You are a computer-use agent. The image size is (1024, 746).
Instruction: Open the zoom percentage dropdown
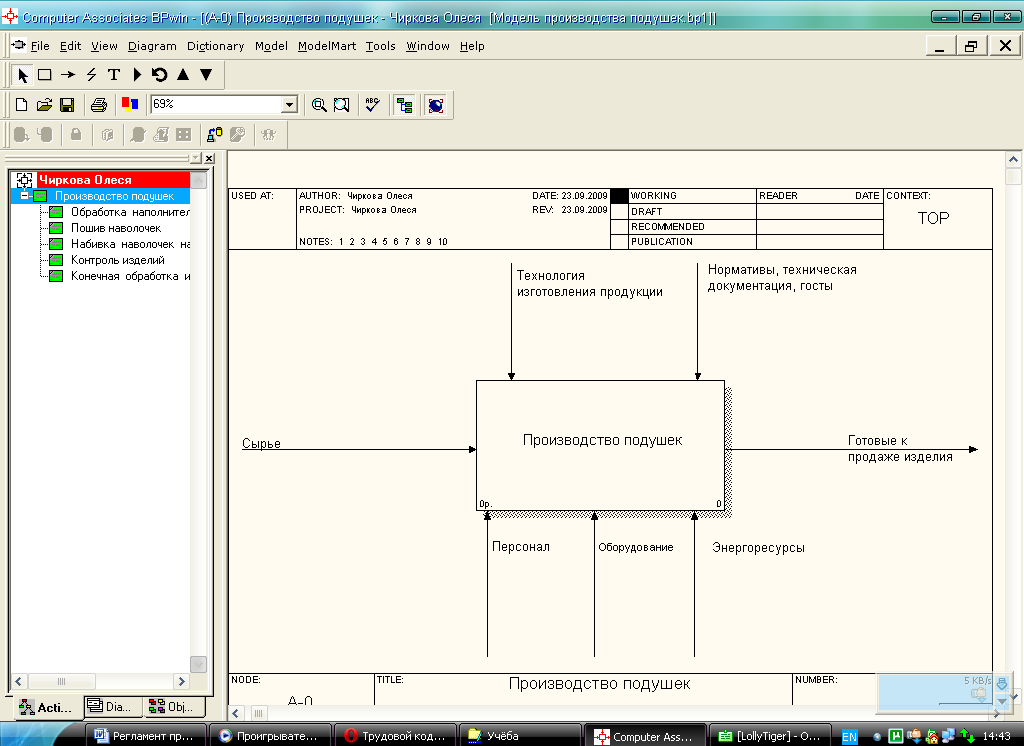coord(290,105)
